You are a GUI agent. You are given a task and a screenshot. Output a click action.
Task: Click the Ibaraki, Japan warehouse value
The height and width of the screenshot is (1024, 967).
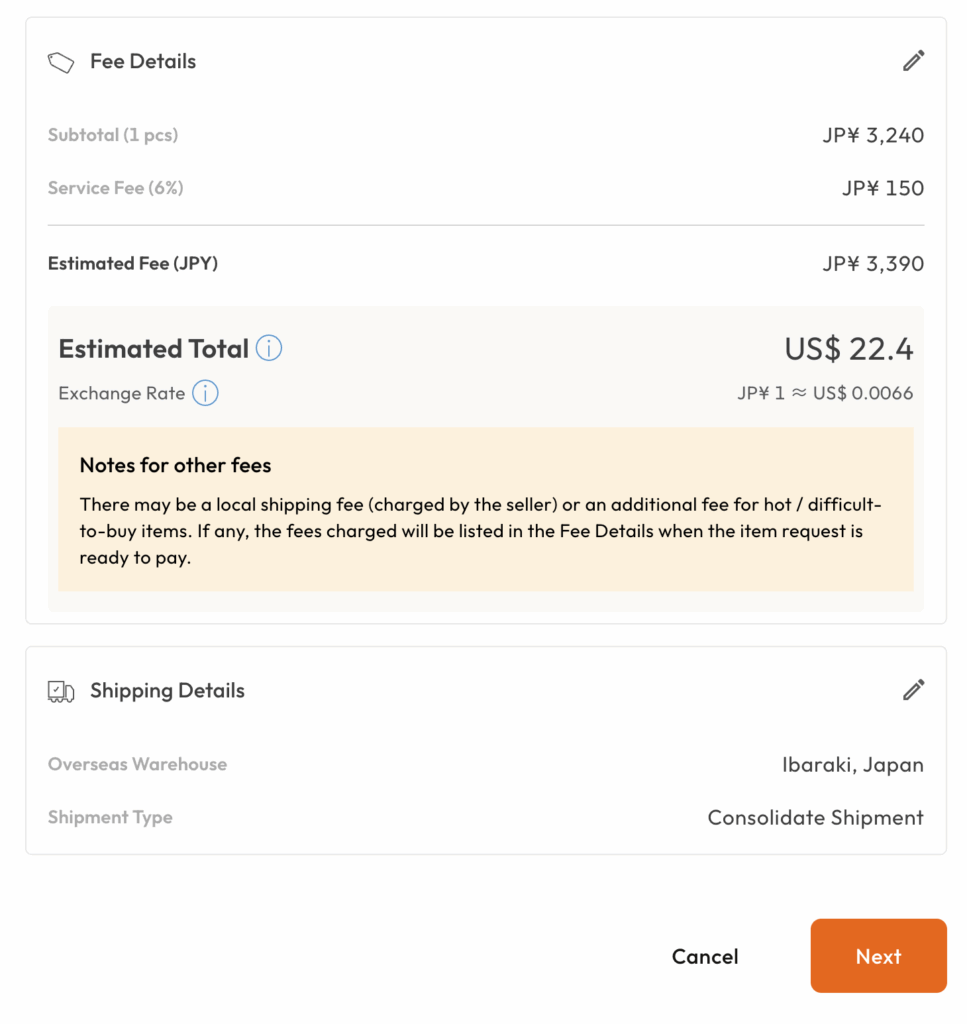[x=852, y=765]
